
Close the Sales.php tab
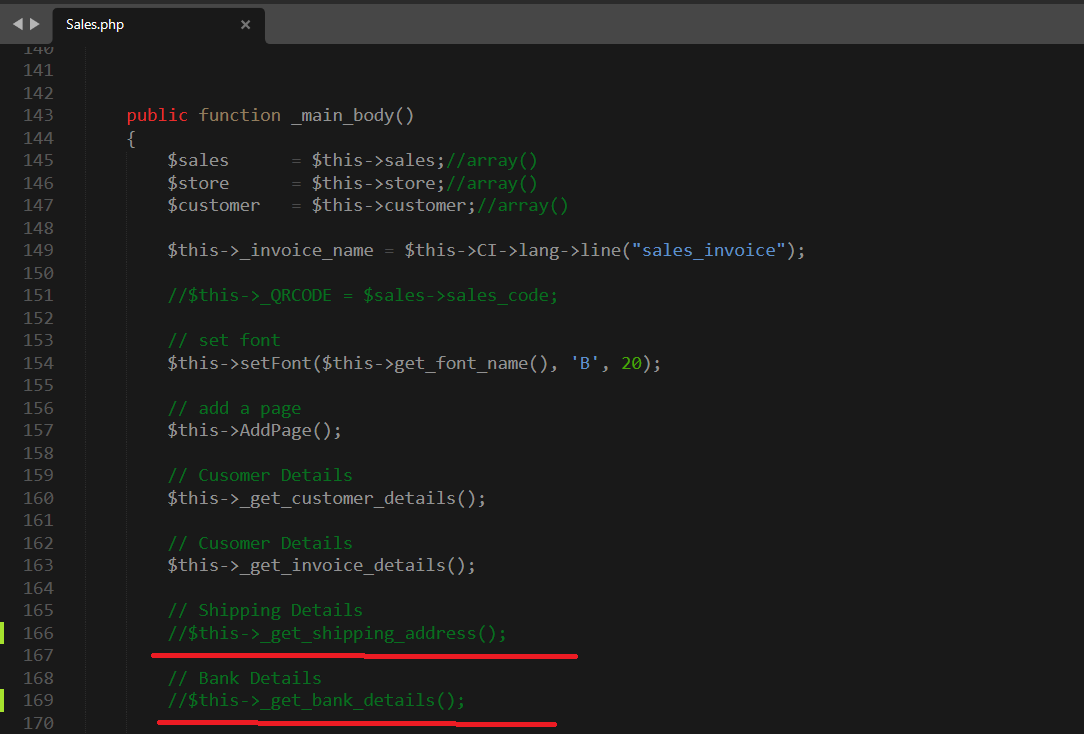245,25
